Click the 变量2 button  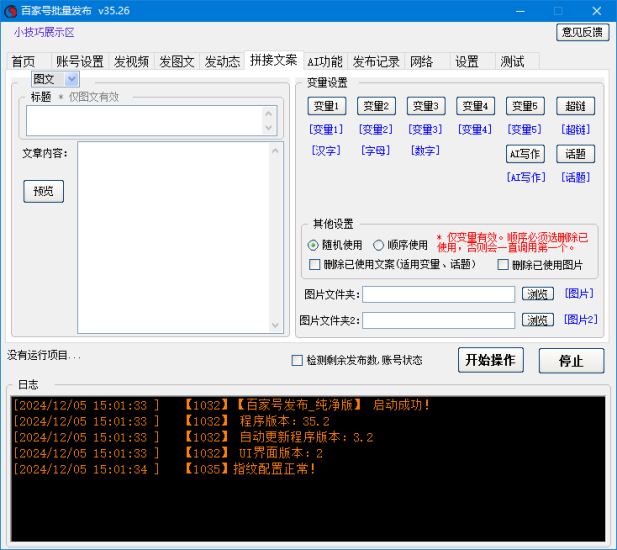coord(376,106)
